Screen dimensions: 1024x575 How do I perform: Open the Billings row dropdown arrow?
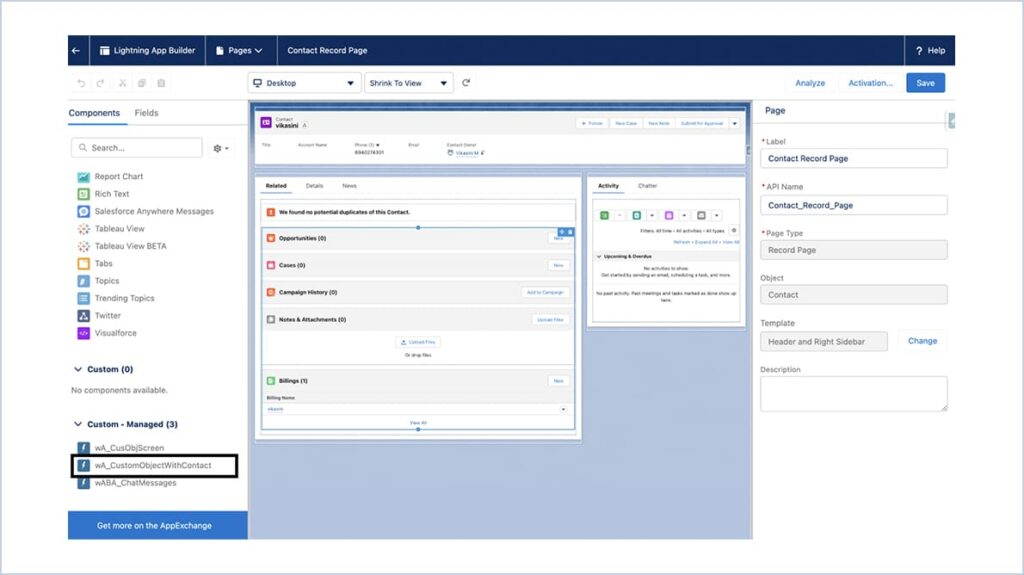564,410
